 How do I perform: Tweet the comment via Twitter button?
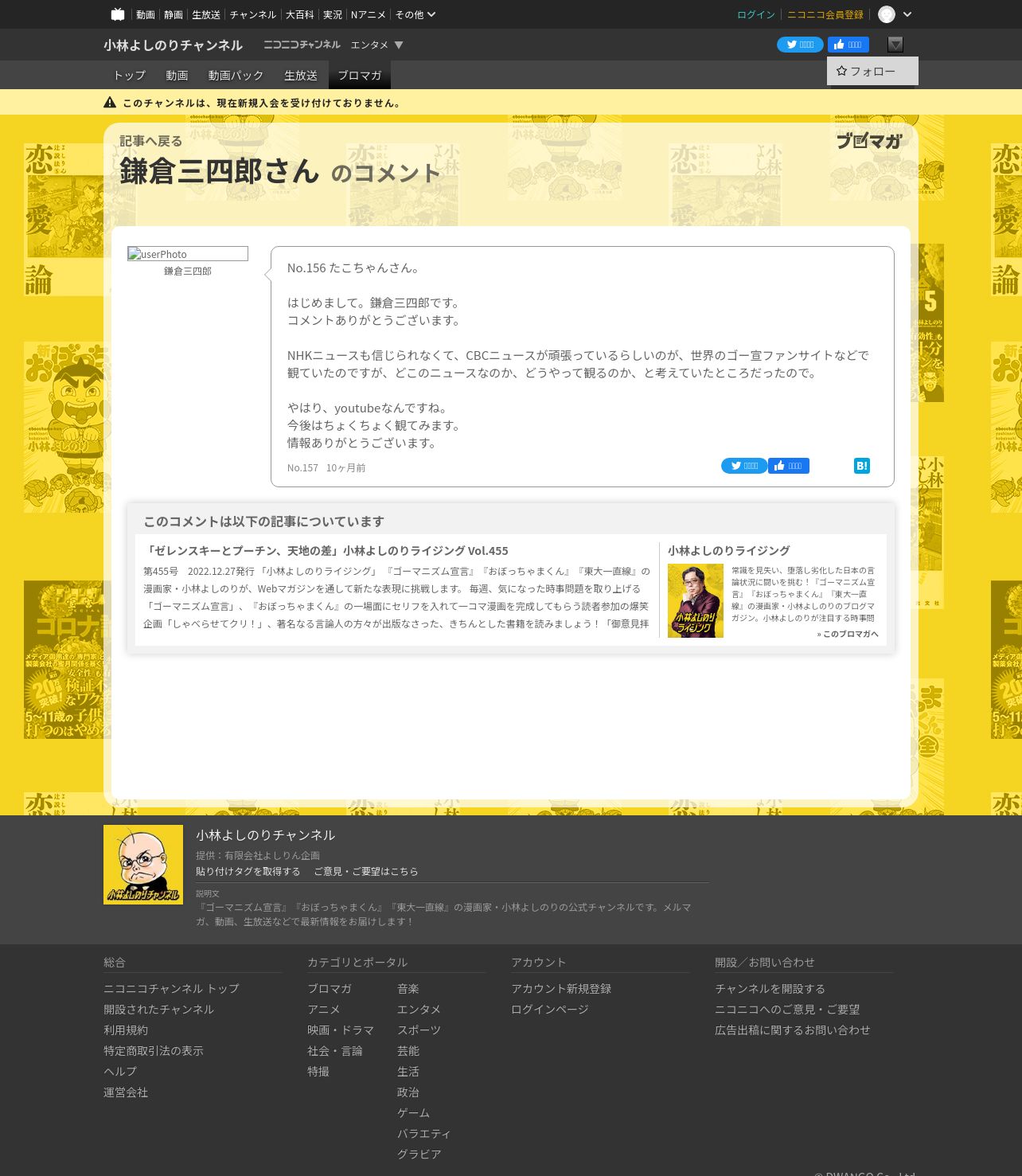[744, 466]
